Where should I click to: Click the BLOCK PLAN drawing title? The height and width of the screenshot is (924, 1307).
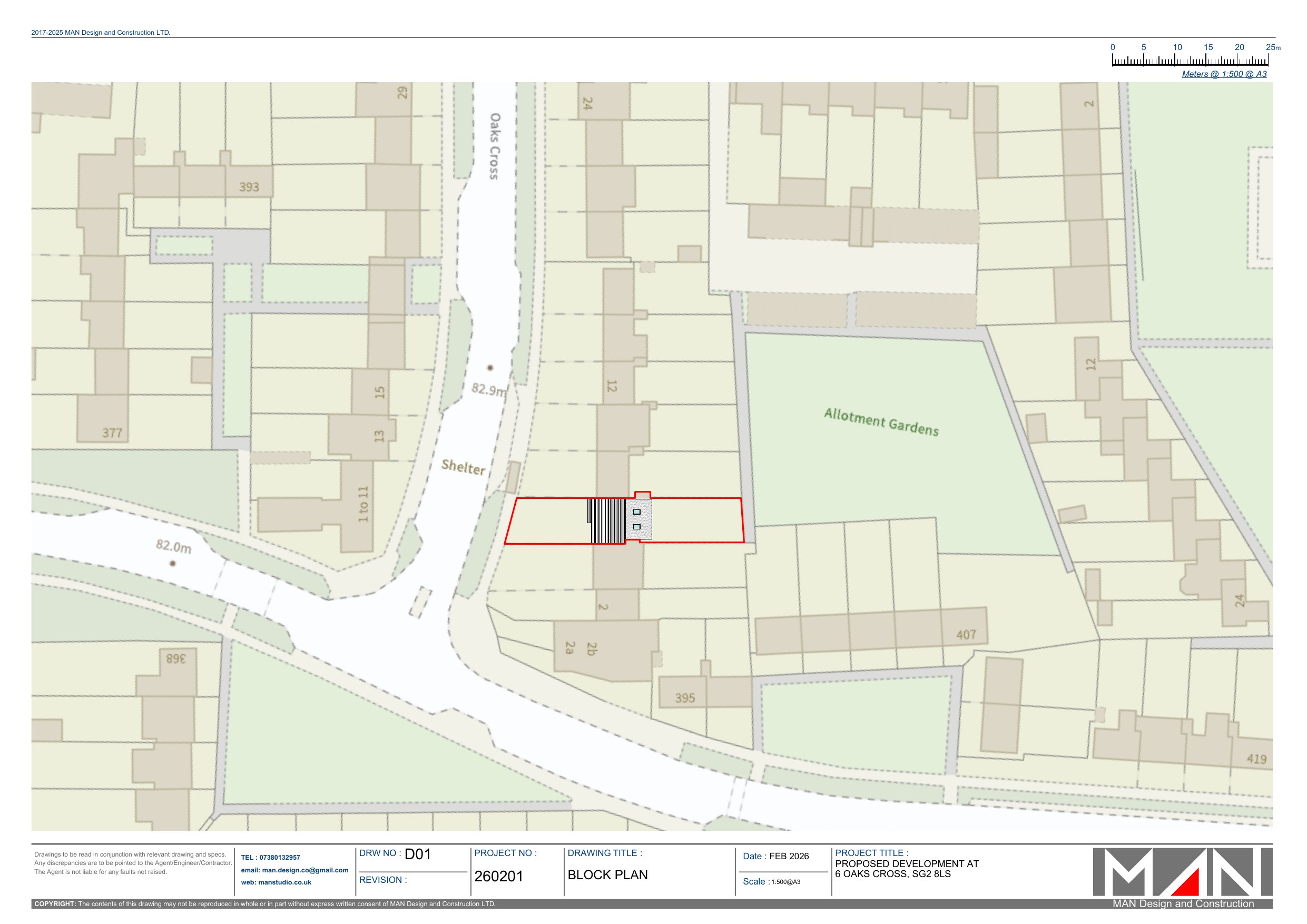pos(607,874)
